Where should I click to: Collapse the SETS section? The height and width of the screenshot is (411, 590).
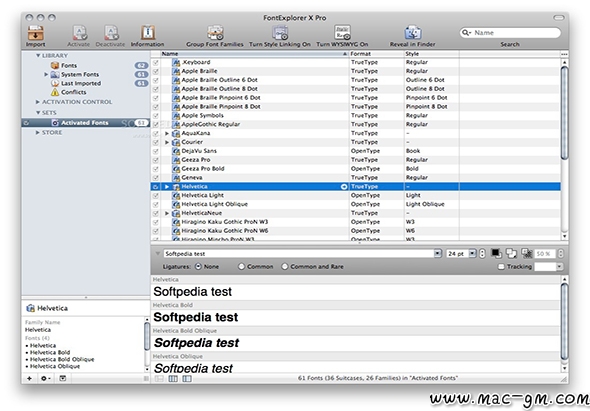[x=38, y=113]
